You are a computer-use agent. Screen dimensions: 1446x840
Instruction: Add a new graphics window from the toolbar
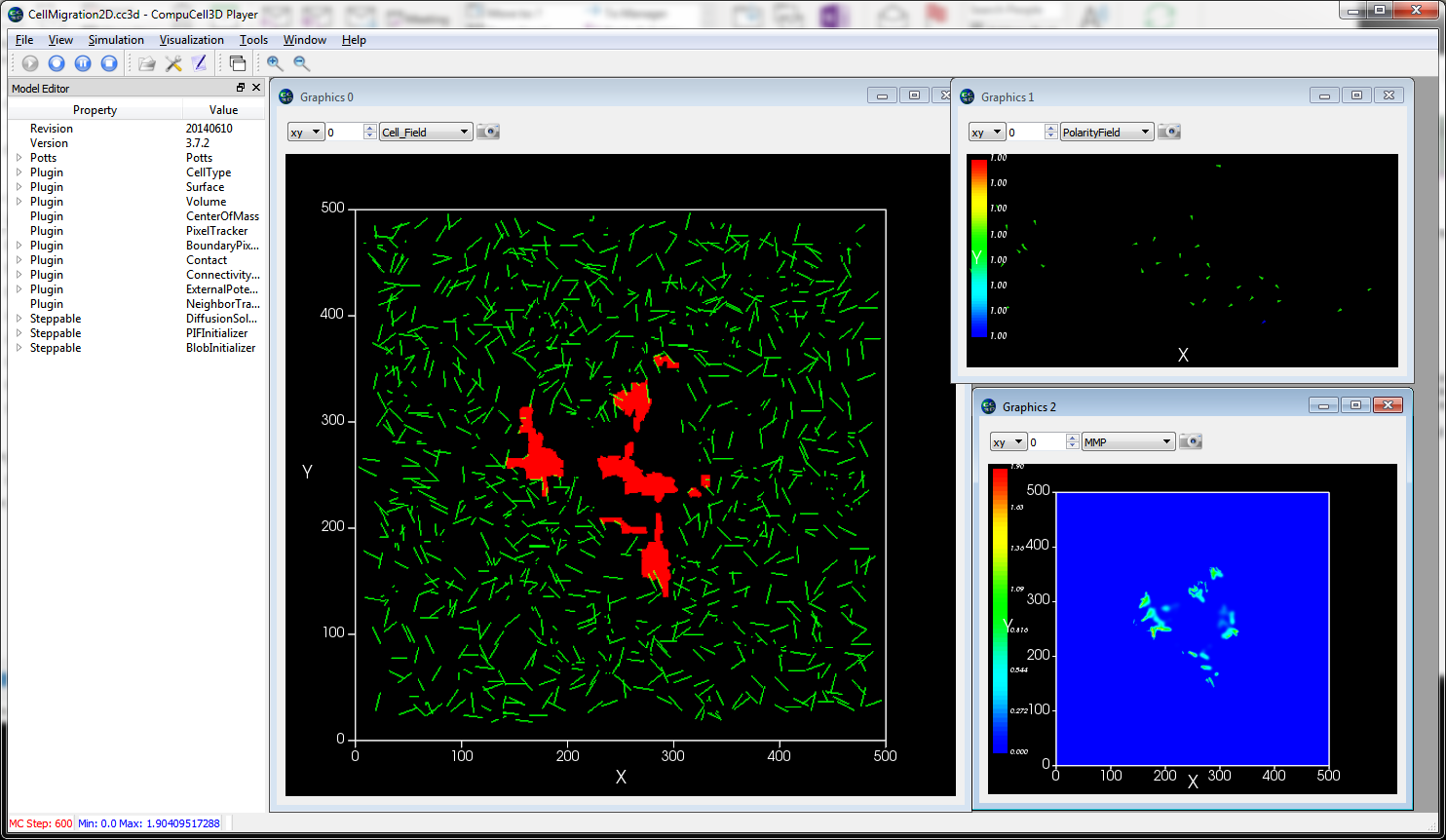(x=238, y=63)
